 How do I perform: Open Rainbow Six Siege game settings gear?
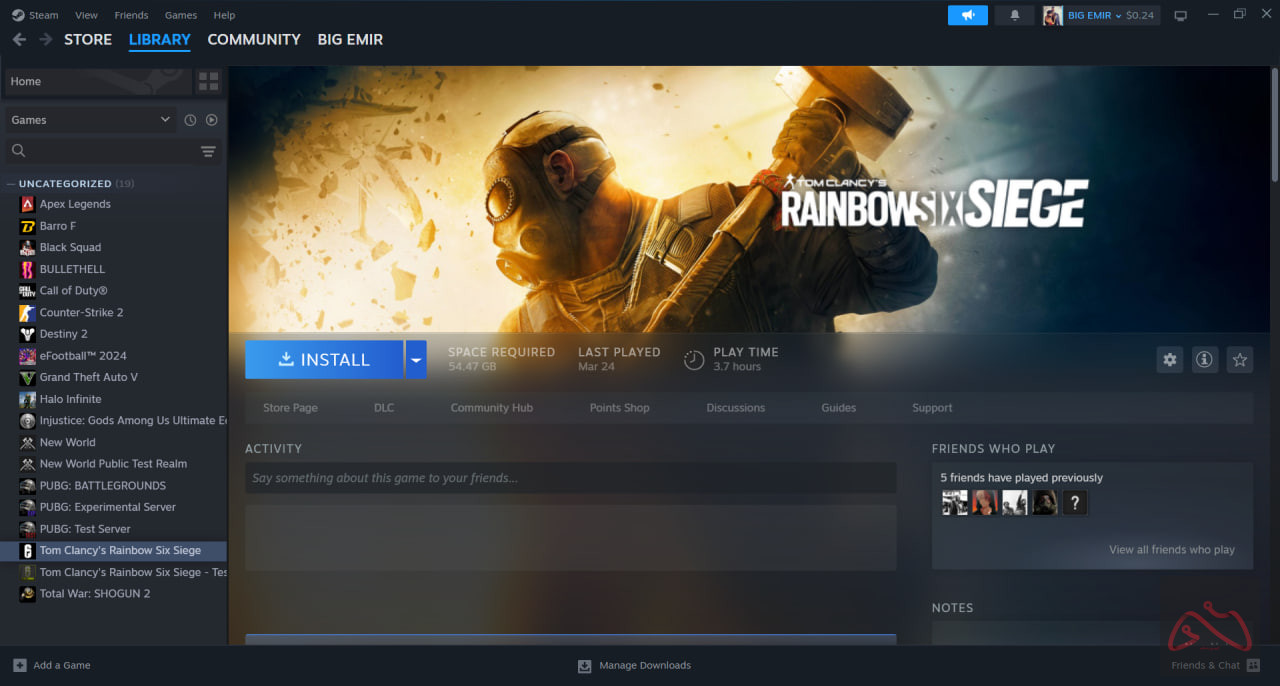click(1169, 359)
